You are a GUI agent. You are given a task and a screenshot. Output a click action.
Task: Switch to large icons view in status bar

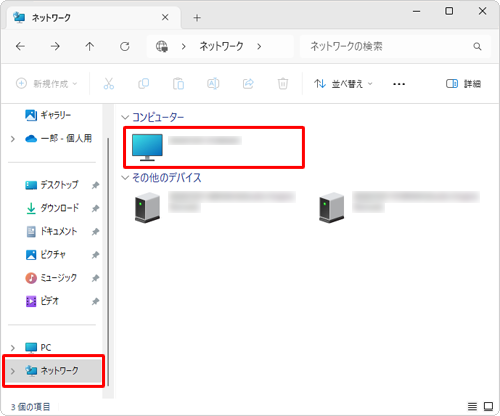(x=488, y=406)
